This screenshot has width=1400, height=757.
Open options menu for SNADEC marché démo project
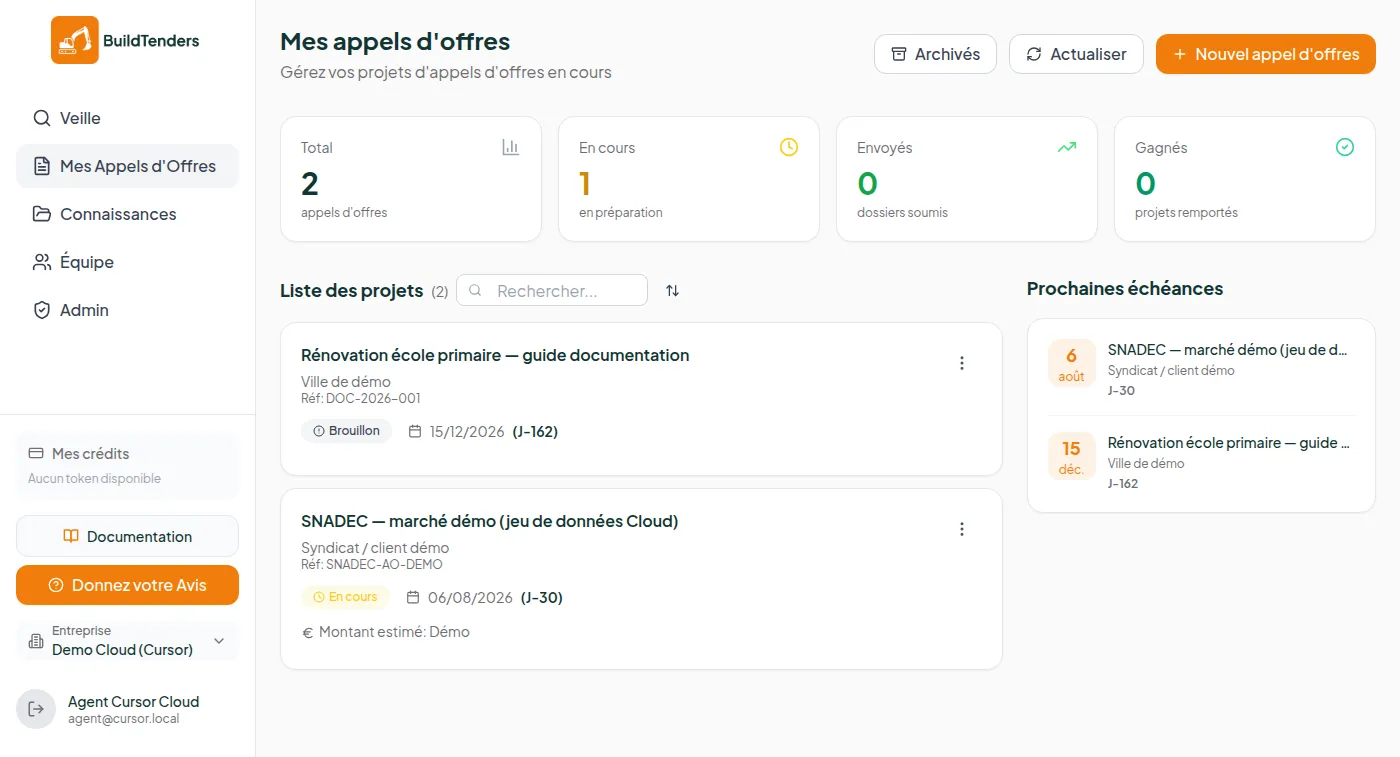pos(962,529)
